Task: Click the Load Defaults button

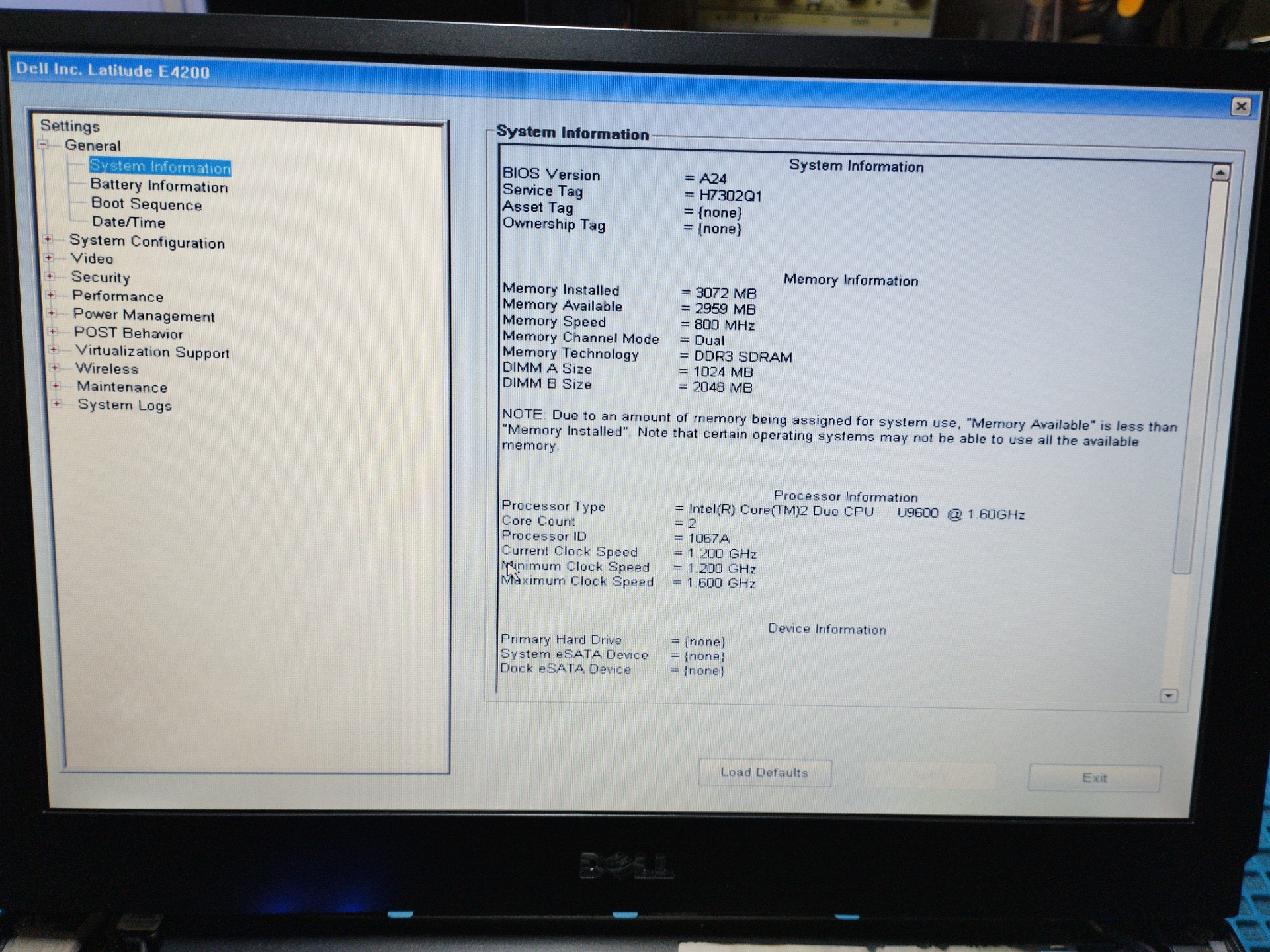Action: tap(765, 772)
